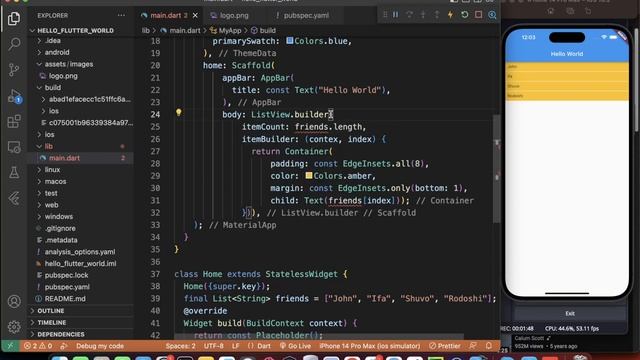The image size is (640, 360).
Task: Open Source Control view
Action: (x=14, y=69)
